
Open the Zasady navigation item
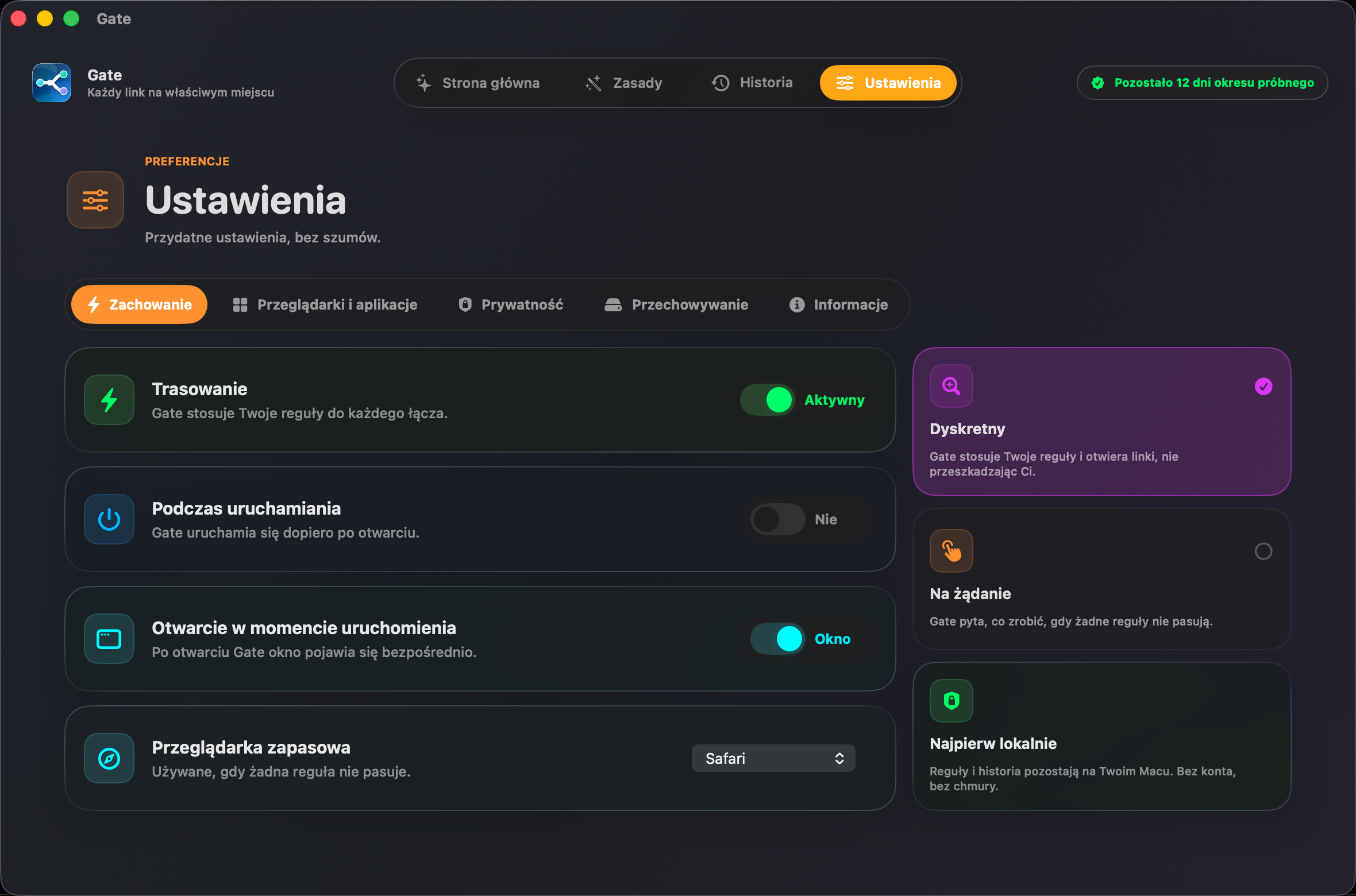[624, 83]
